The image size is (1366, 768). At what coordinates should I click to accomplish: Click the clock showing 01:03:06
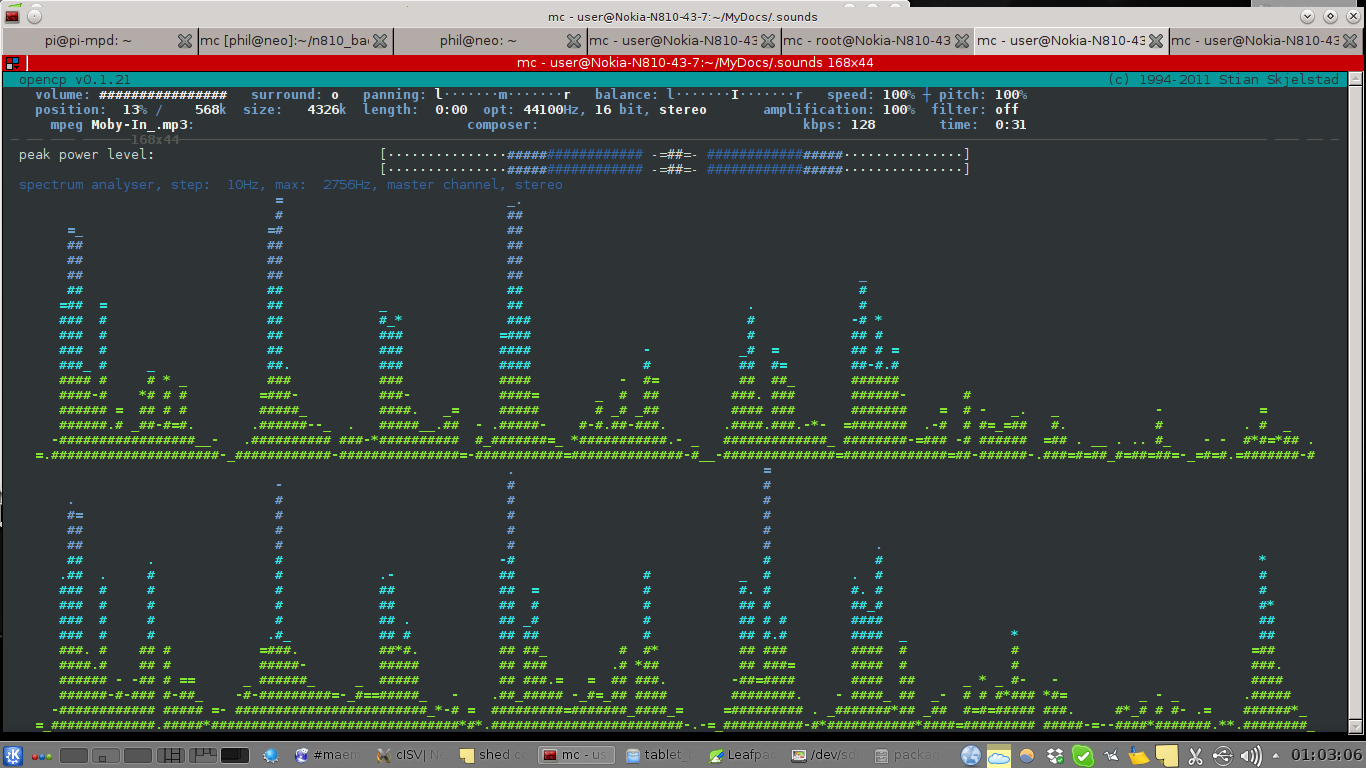(x=1326, y=755)
